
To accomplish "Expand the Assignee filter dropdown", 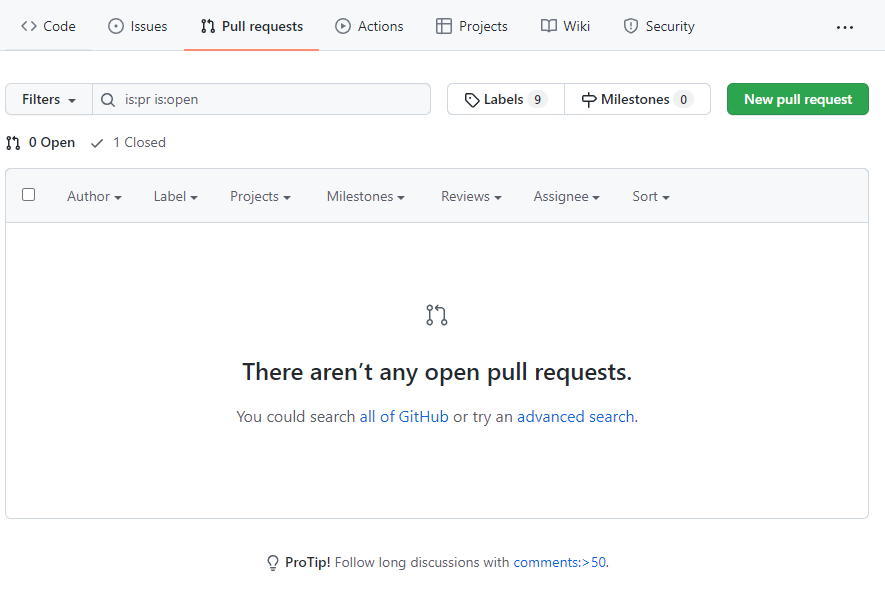I will (566, 197).
